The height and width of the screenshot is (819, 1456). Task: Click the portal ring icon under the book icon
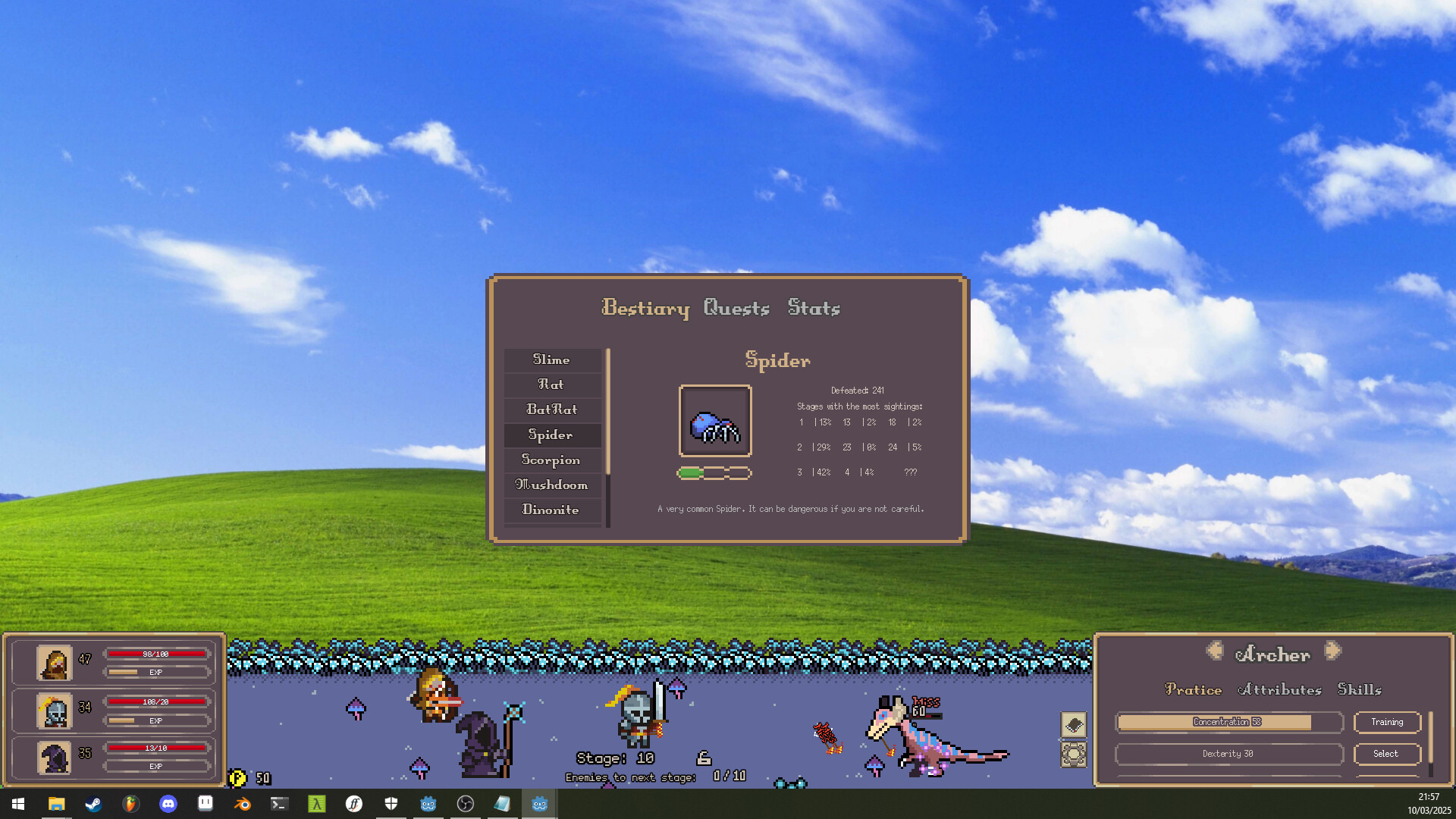(x=1074, y=755)
